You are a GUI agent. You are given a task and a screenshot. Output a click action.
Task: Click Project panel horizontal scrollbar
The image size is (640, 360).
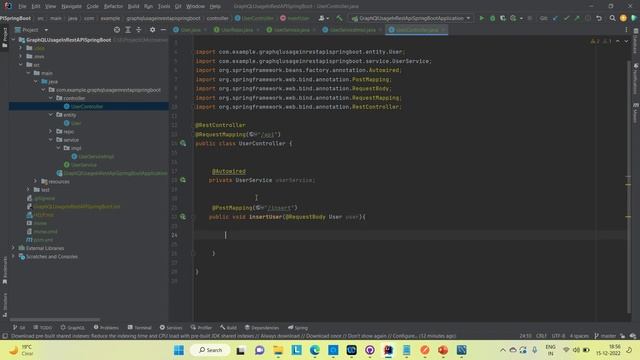55,320
